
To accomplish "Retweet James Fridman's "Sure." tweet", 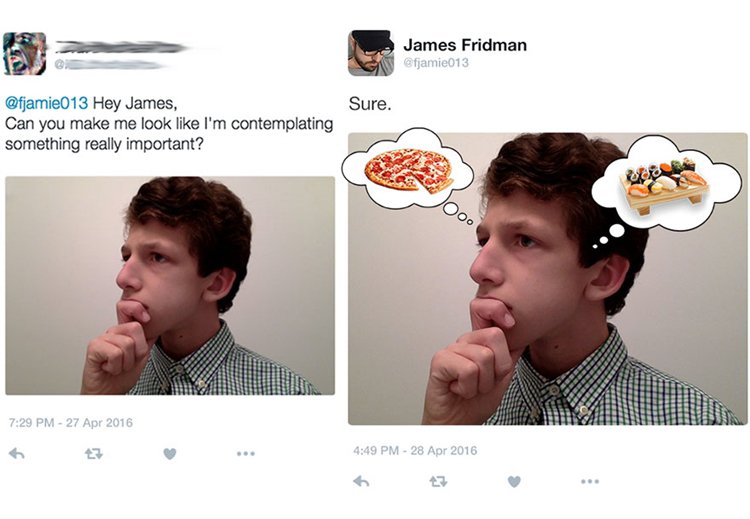I will [x=438, y=481].
